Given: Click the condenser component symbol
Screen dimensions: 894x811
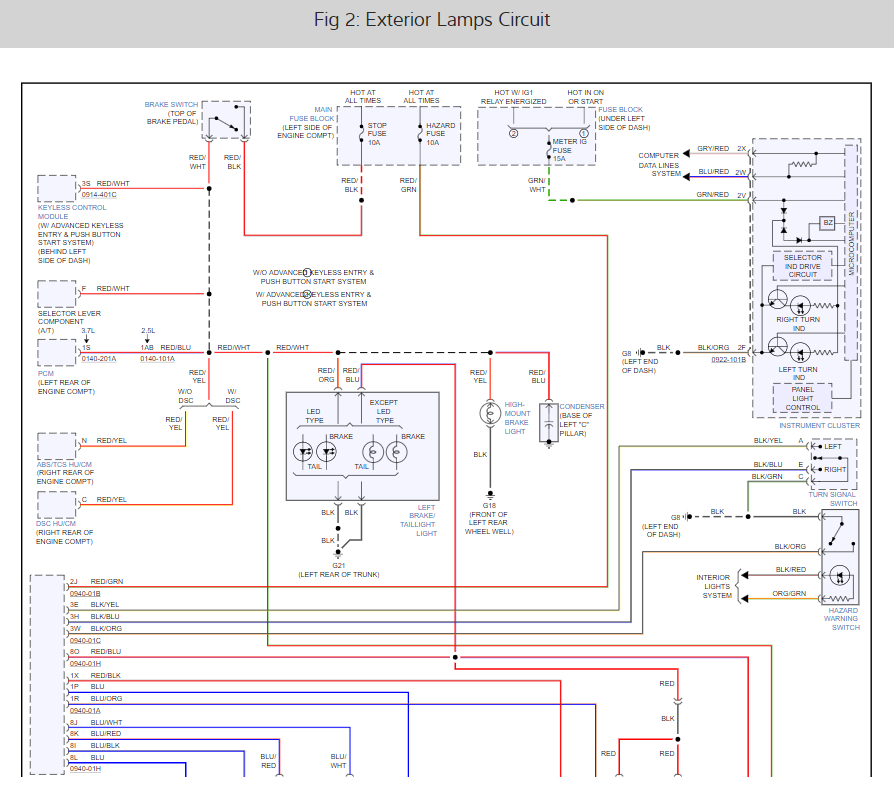Looking at the screenshot, I should 549,423.
